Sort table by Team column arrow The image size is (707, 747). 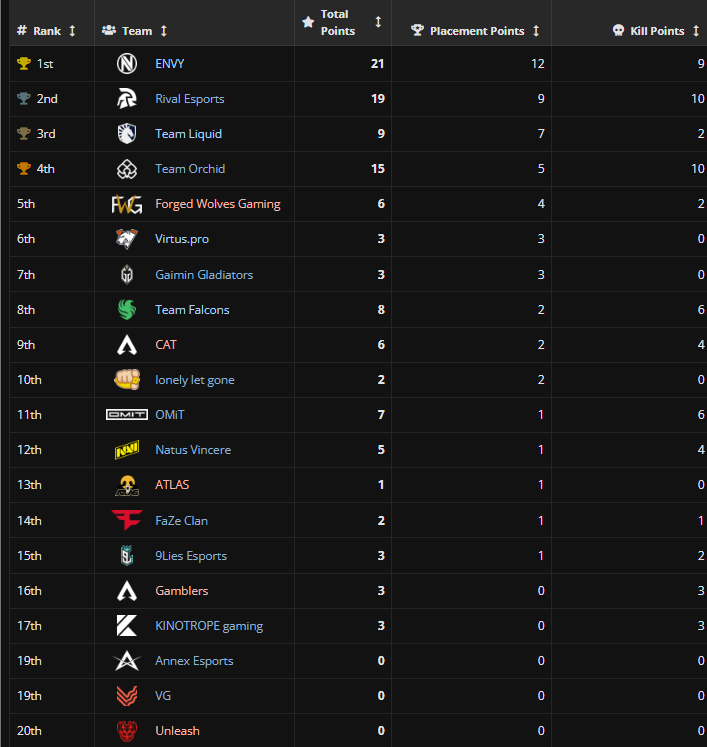click(164, 31)
